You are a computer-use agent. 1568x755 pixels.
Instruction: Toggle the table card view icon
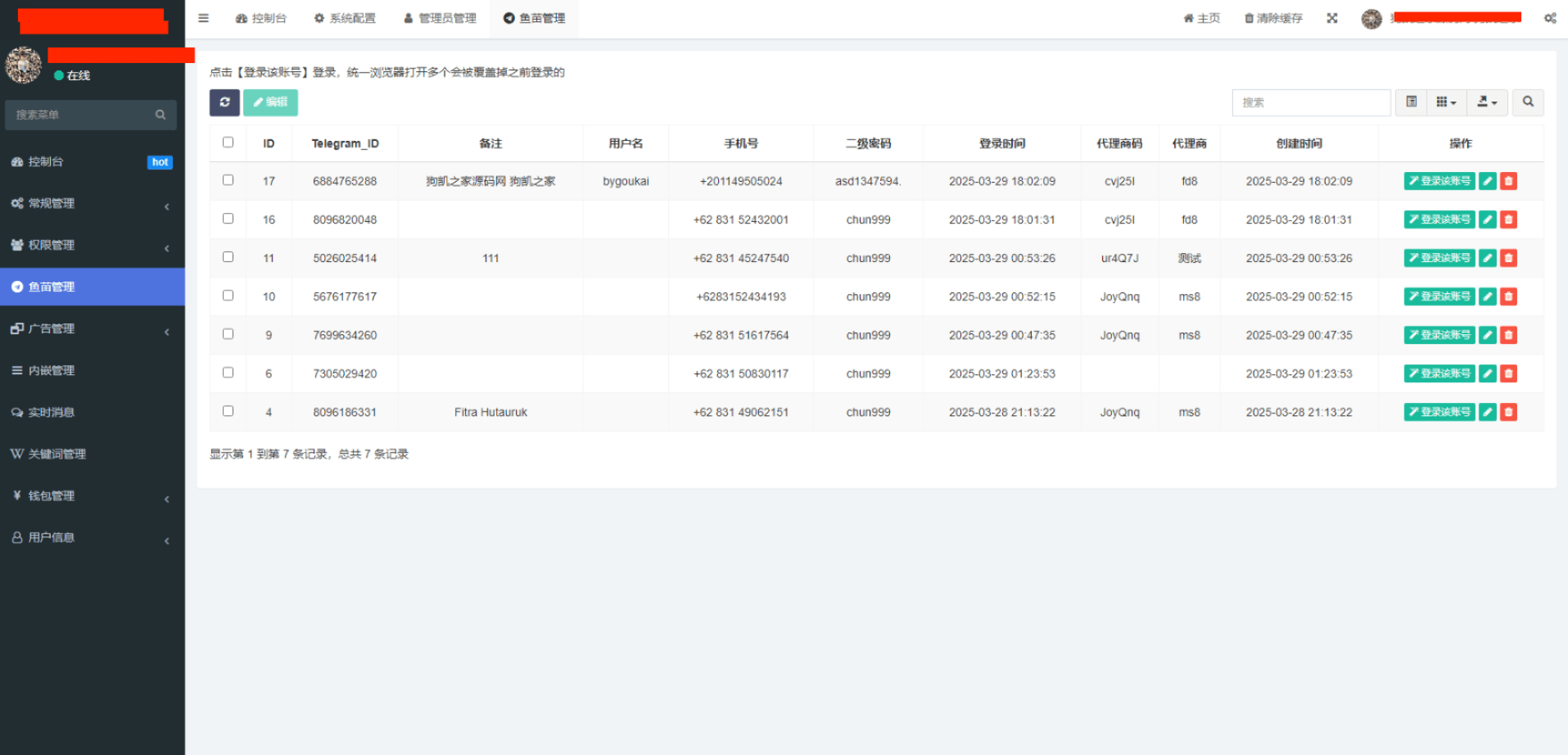[1412, 102]
